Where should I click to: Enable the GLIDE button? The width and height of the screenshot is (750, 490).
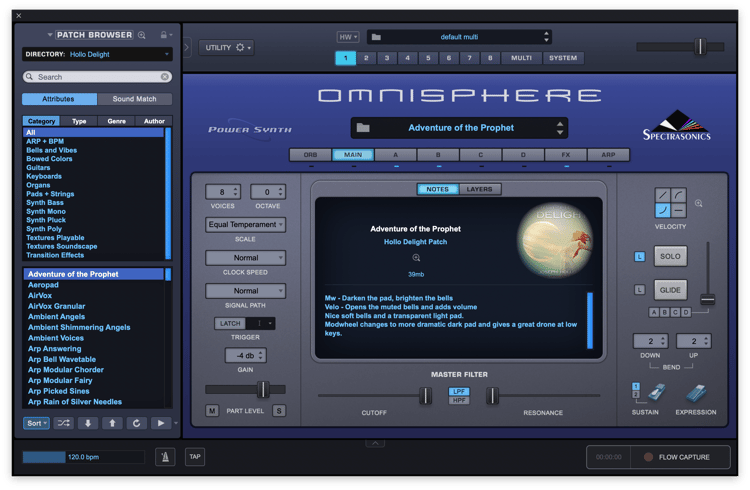pos(670,290)
